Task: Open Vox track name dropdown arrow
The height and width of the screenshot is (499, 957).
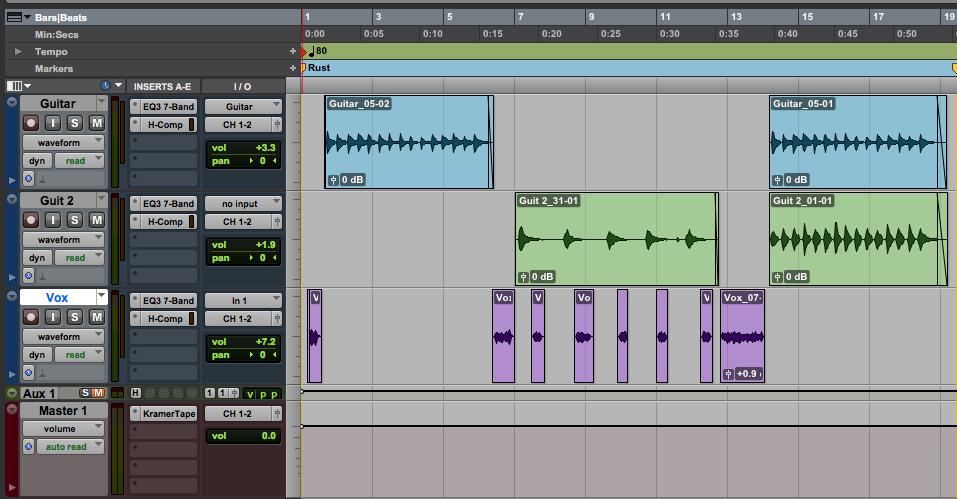Action: click(x=102, y=296)
